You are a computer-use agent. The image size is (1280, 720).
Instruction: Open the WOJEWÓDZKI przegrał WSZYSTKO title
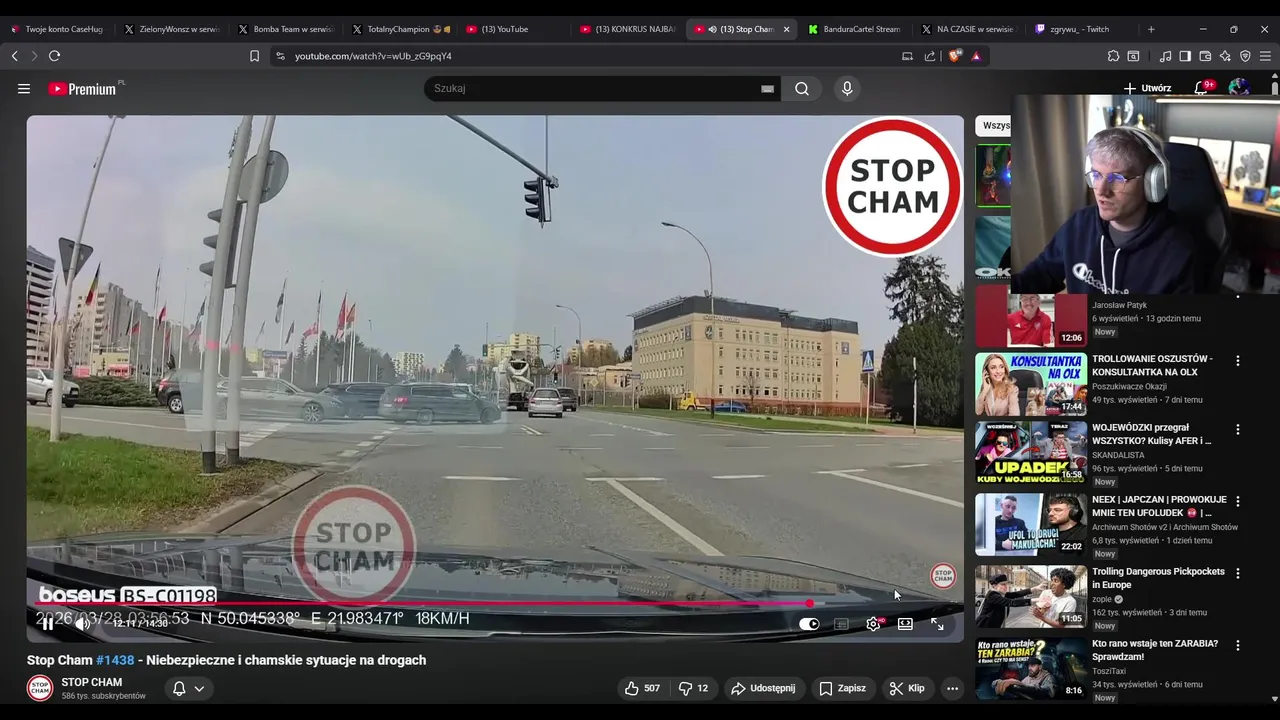tap(1152, 434)
